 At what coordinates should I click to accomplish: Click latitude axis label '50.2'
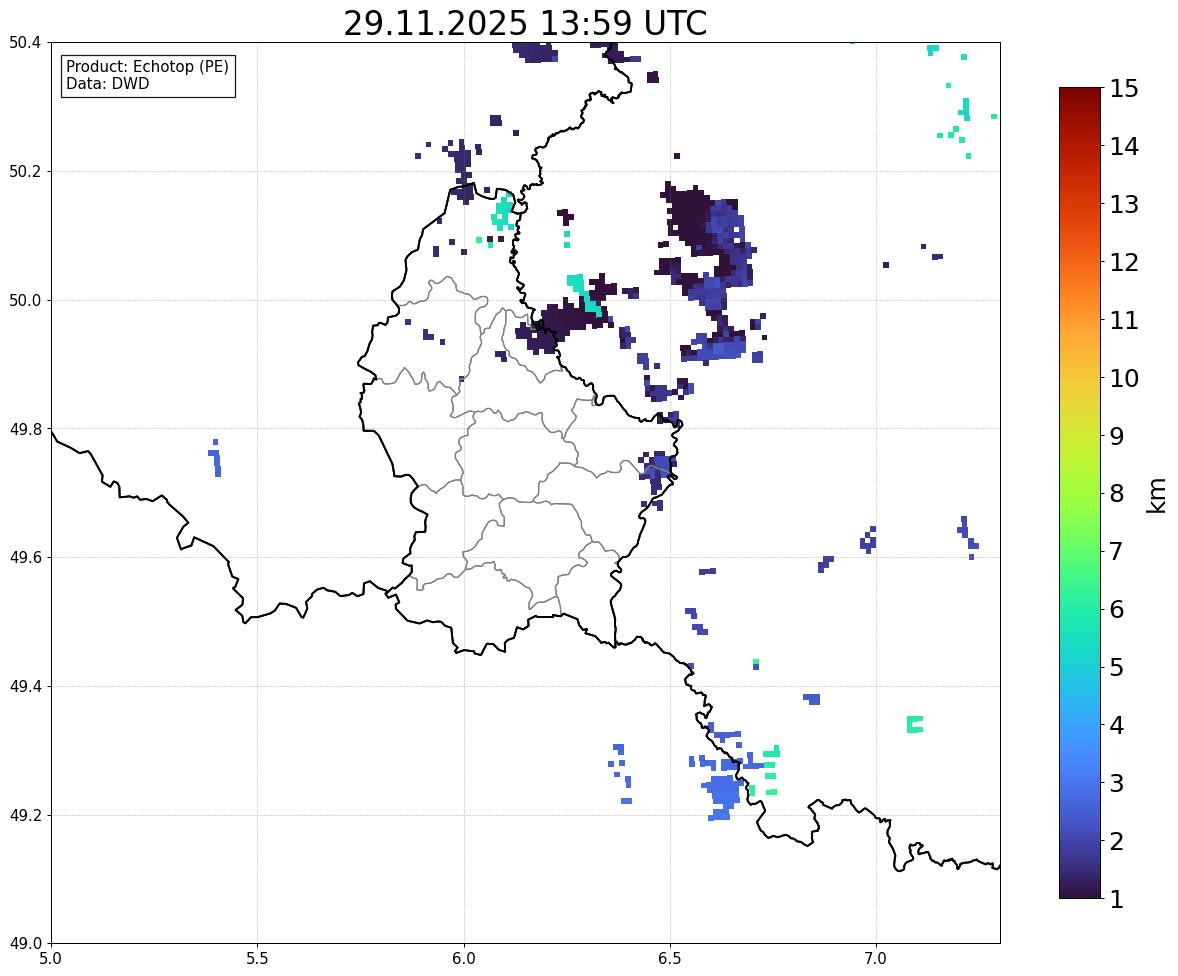pyautogui.click(x=25, y=171)
